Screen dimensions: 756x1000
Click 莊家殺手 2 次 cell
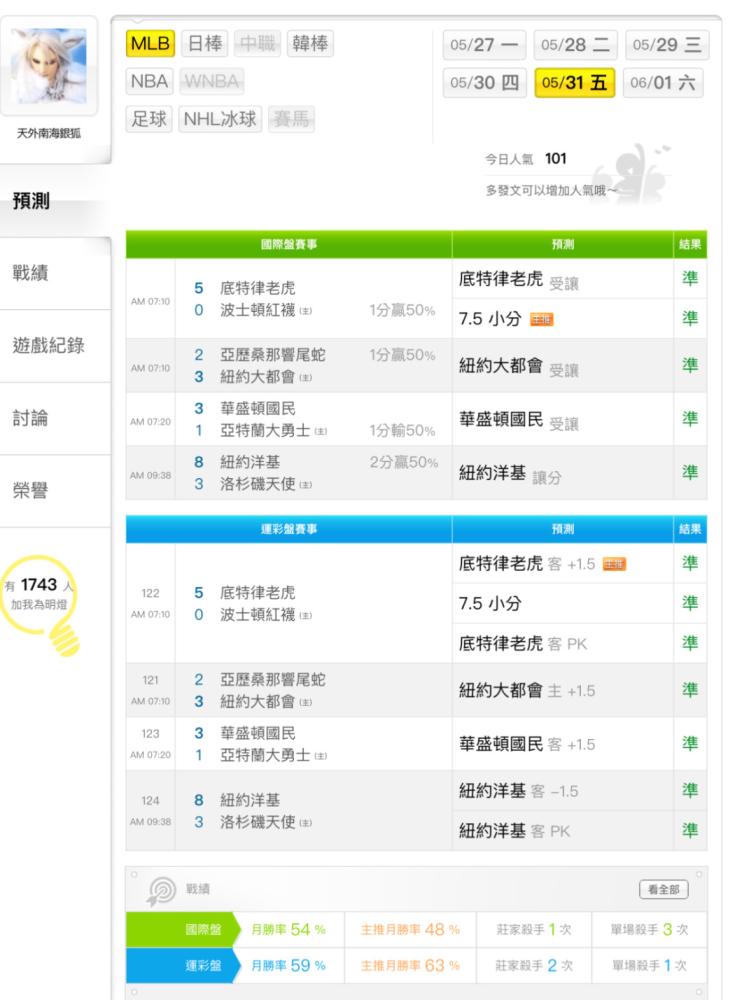pyautogui.click(x=534, y=966)
